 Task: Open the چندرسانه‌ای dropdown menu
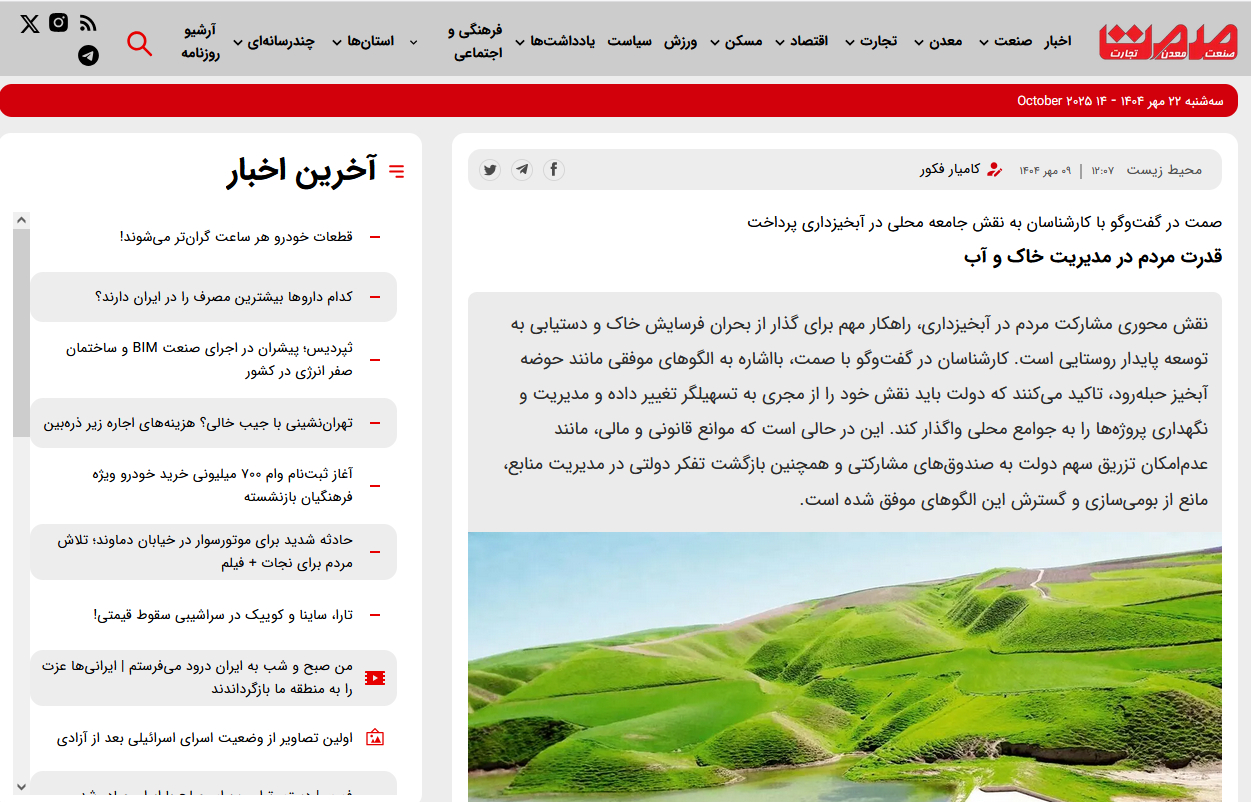pos(274,41)
